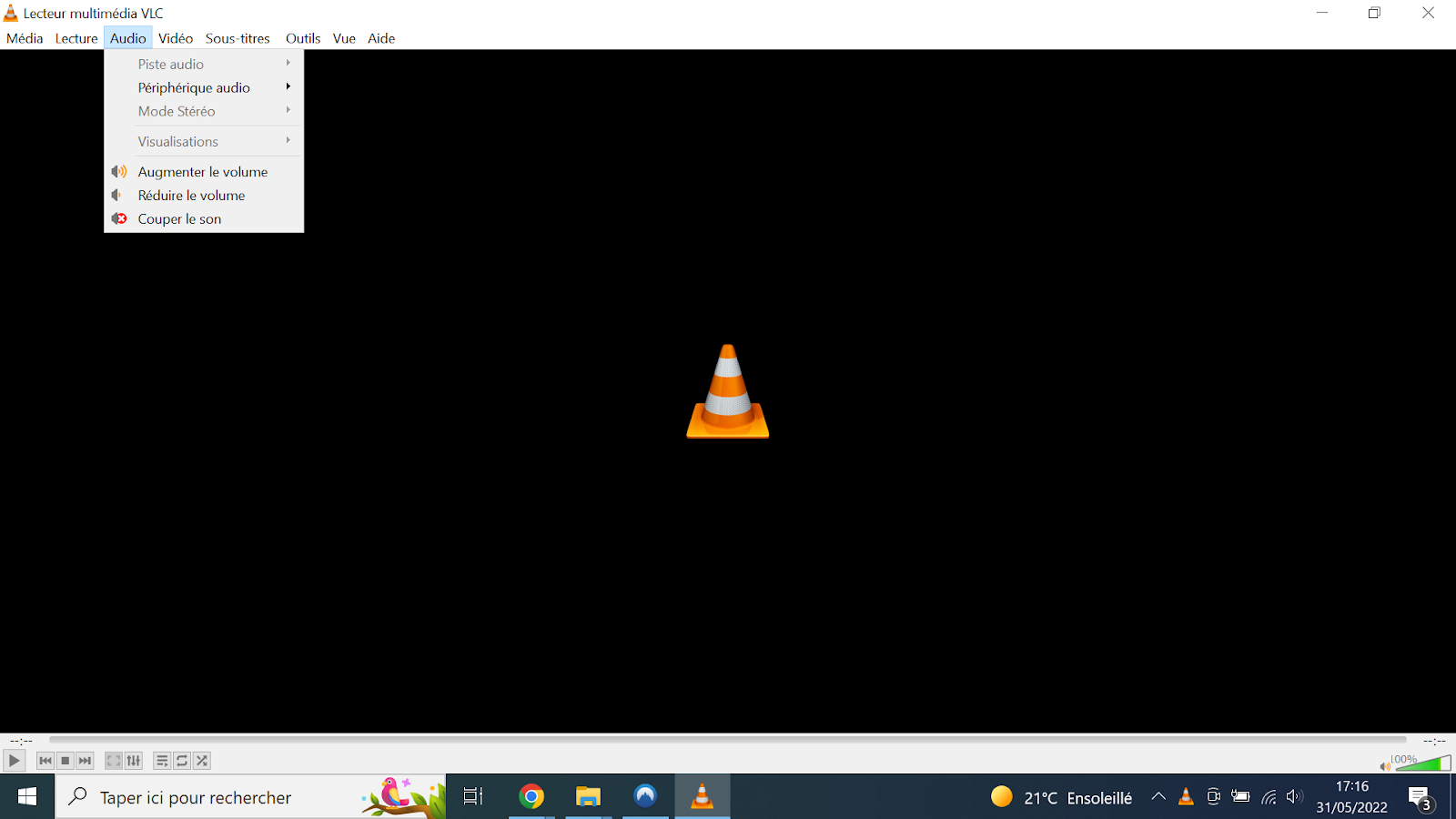Expand Piste audio submenu
Viewport: 1456px width, 819px height.
pyautogui.click(x=204, y=64)
